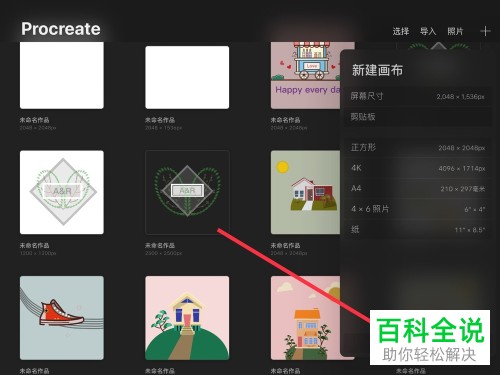Open white-background A&R logo artwork
This screenshot has height=375, width=500.
[62, 192]
